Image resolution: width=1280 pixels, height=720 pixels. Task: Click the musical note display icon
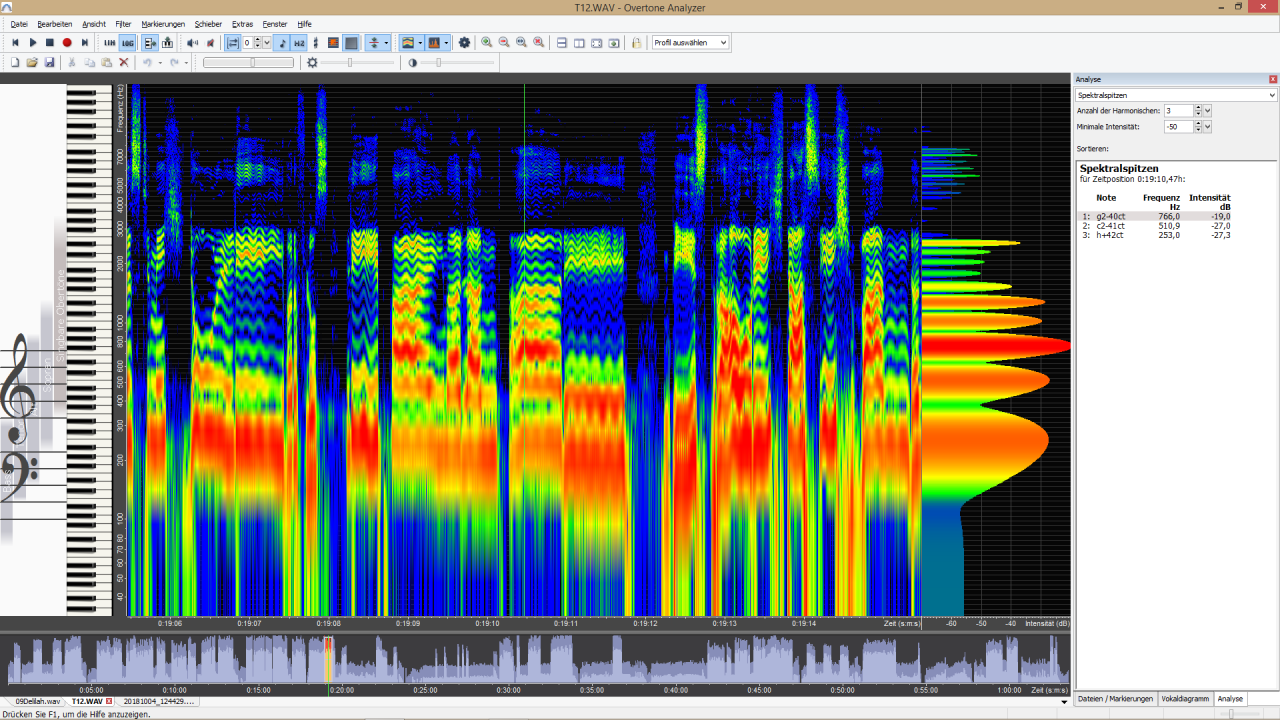point(282,43)
